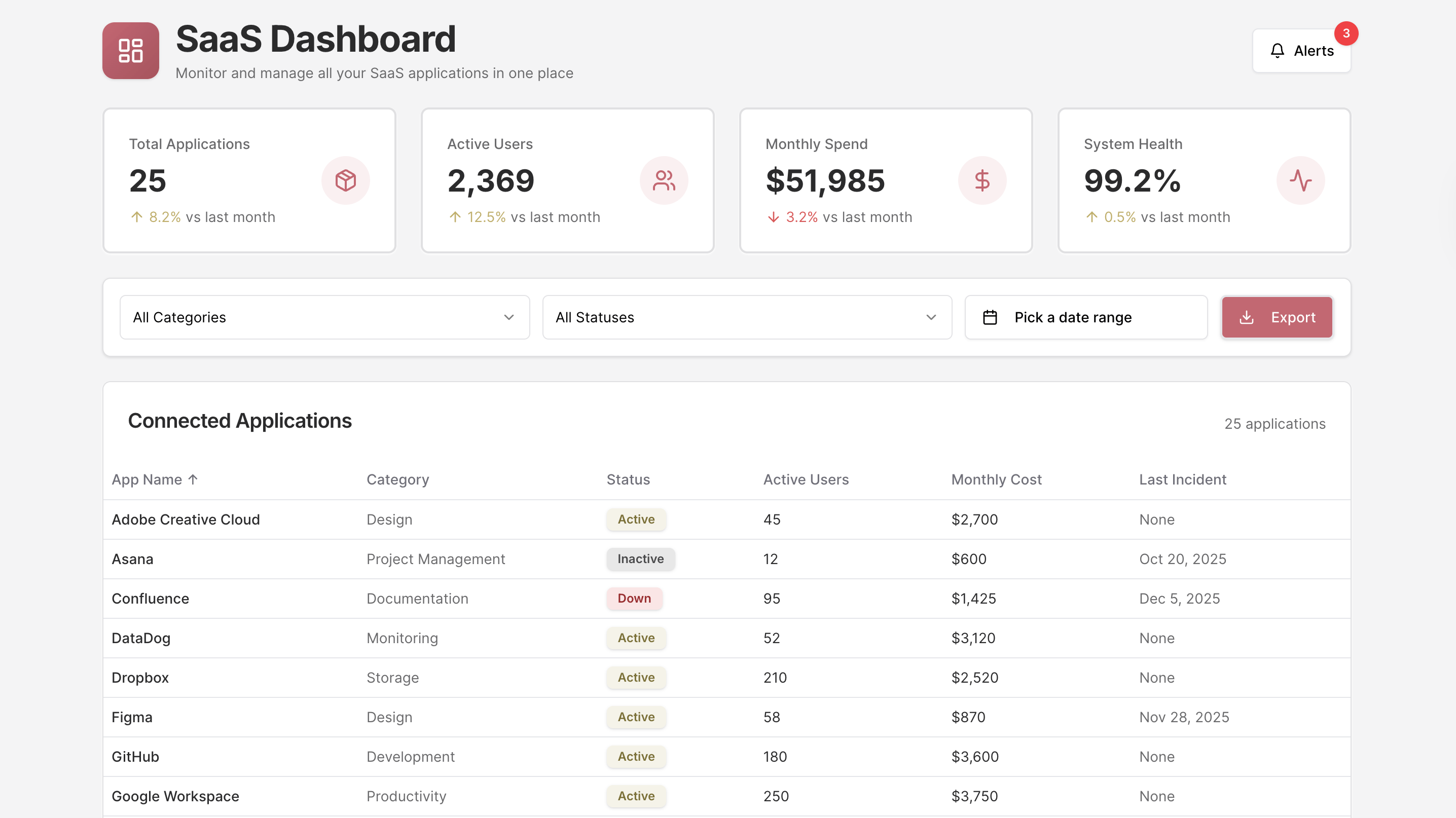Toggle Asana's Inactive status badge
This screenshot has width=1456, height=818.
point(640,559)
